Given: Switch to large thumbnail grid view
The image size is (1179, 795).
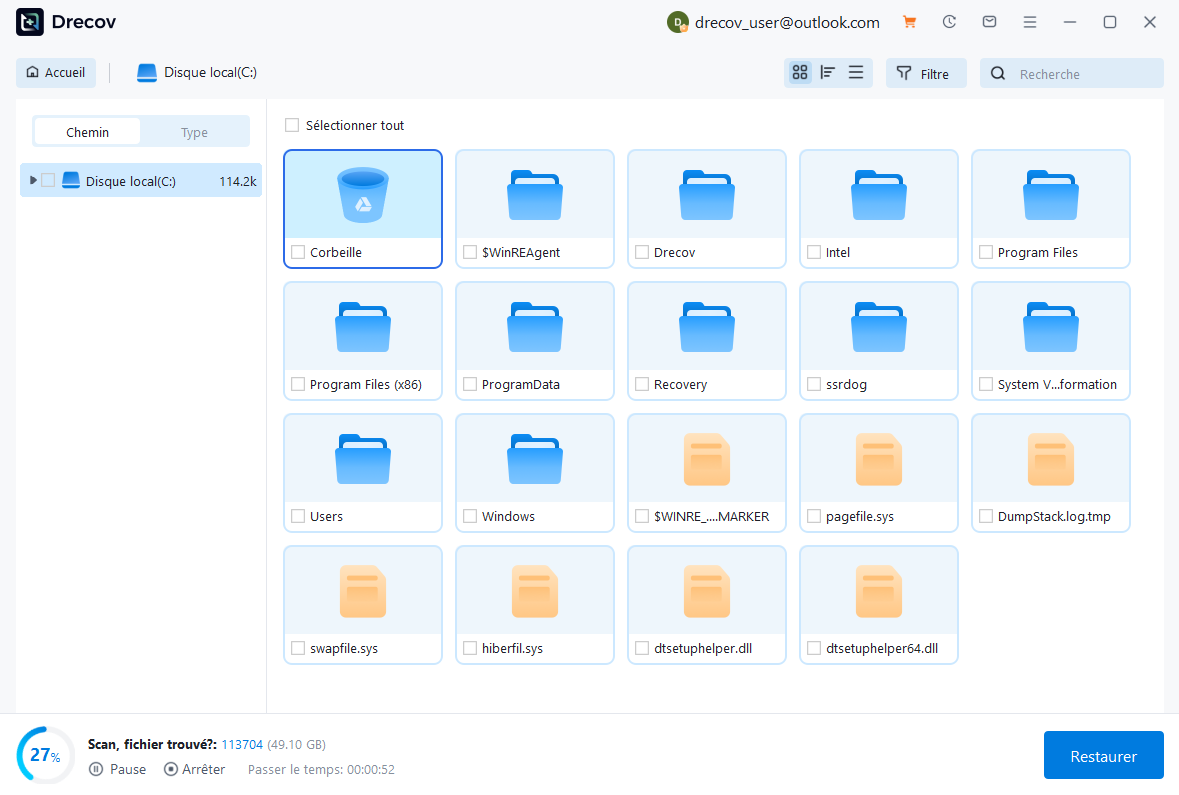Looking at the screenshot, I should coord(799,72).
